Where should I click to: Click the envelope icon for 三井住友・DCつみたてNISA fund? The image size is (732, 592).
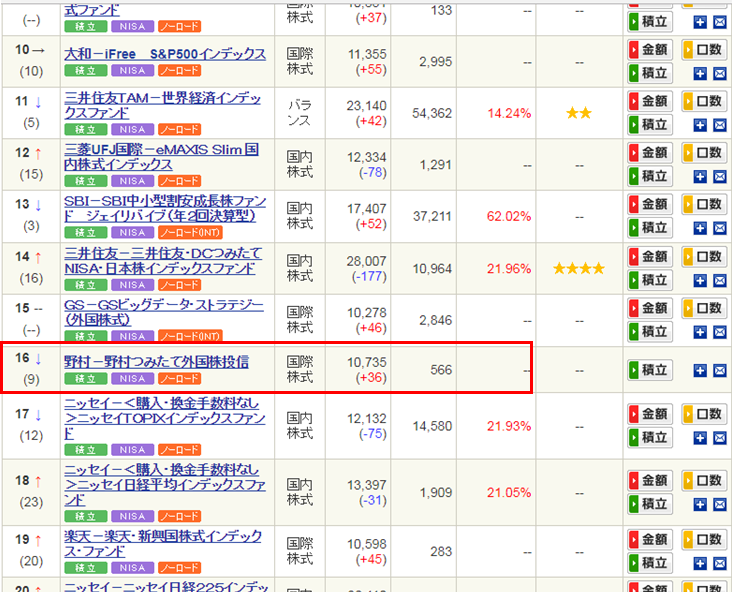719,281
